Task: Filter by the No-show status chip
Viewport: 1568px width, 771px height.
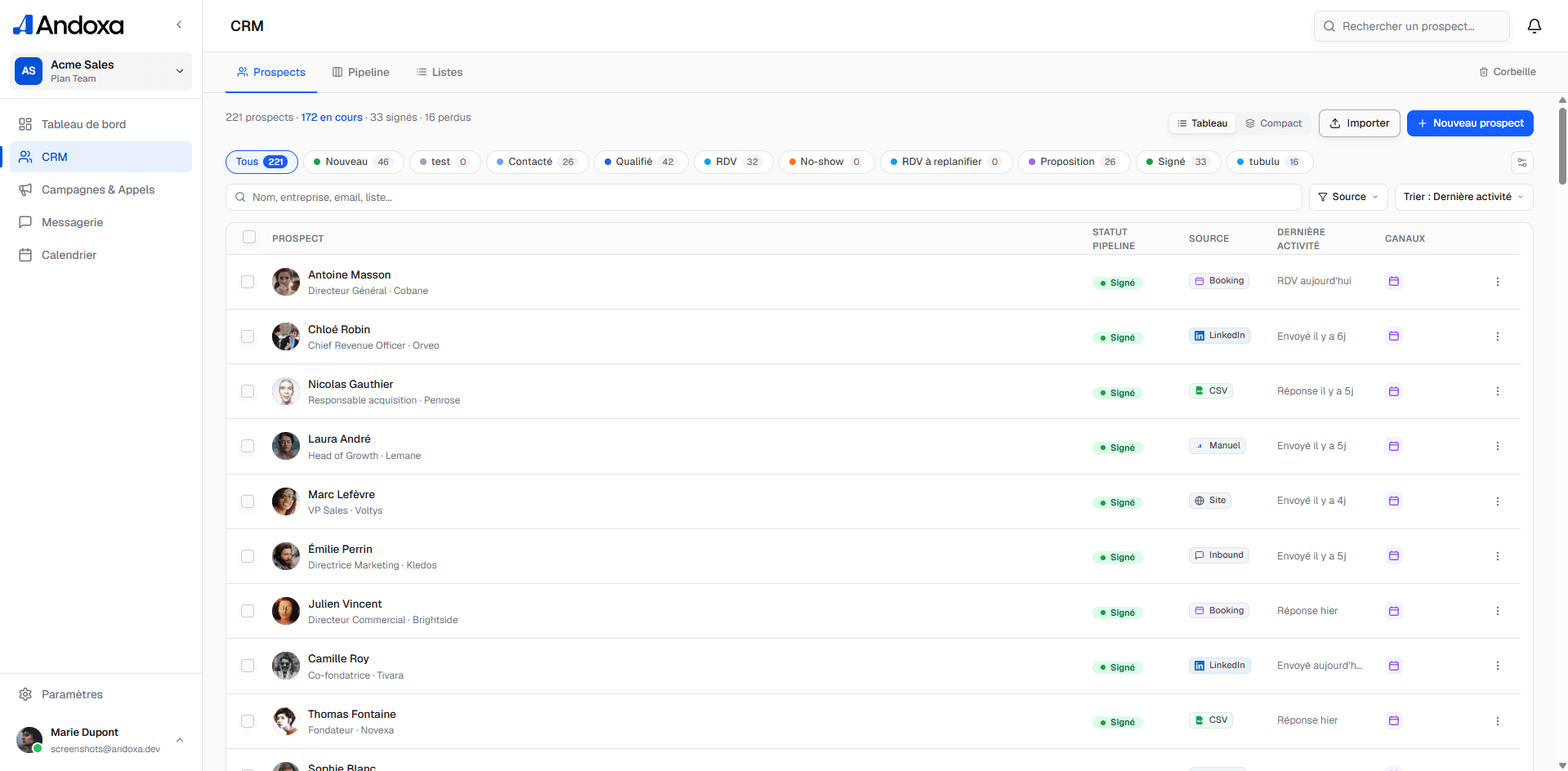Action: click(826, 162)
